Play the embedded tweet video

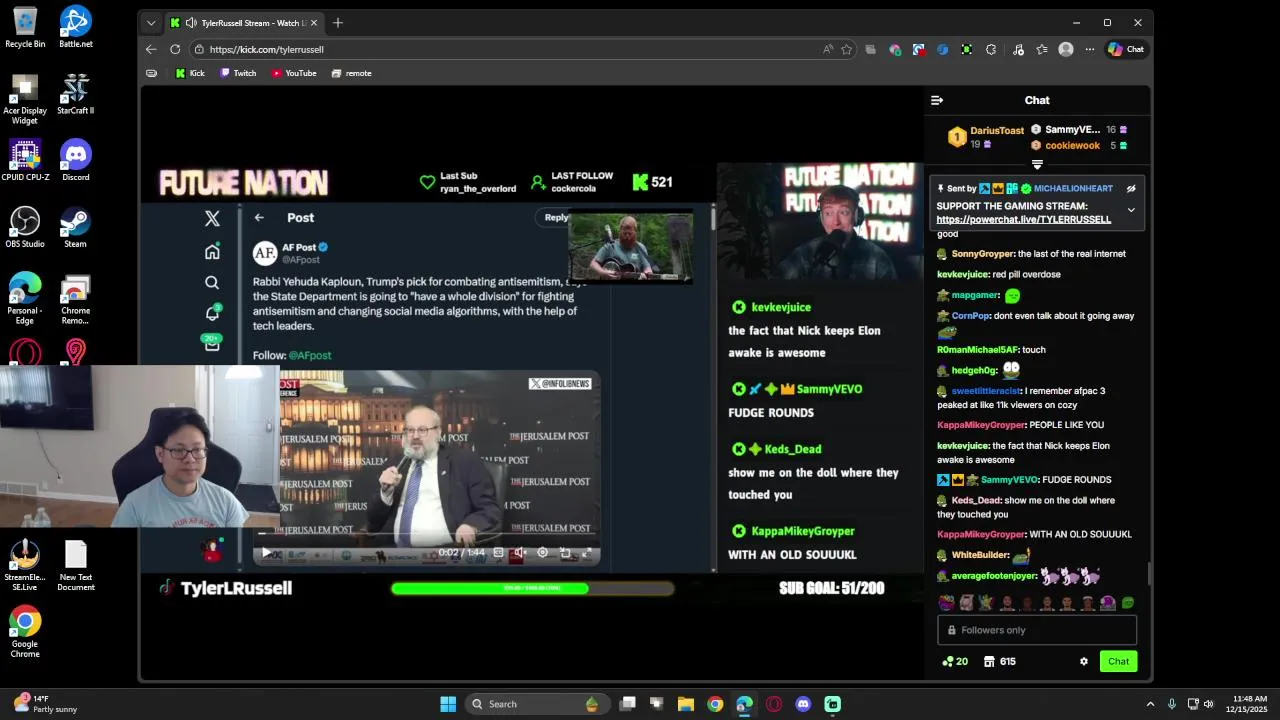[x=265, y=553]
